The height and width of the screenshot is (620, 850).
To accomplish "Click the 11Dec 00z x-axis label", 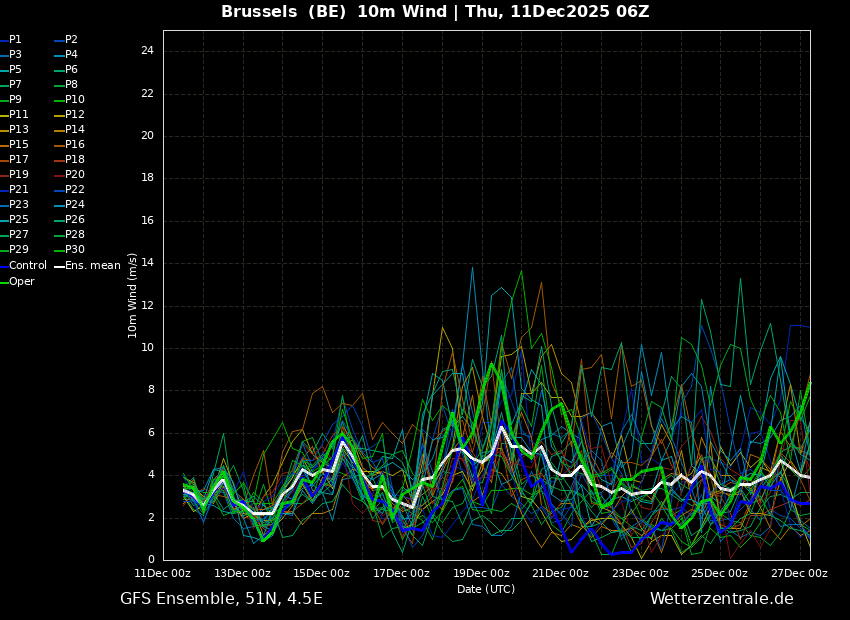I will pos(162,573).
